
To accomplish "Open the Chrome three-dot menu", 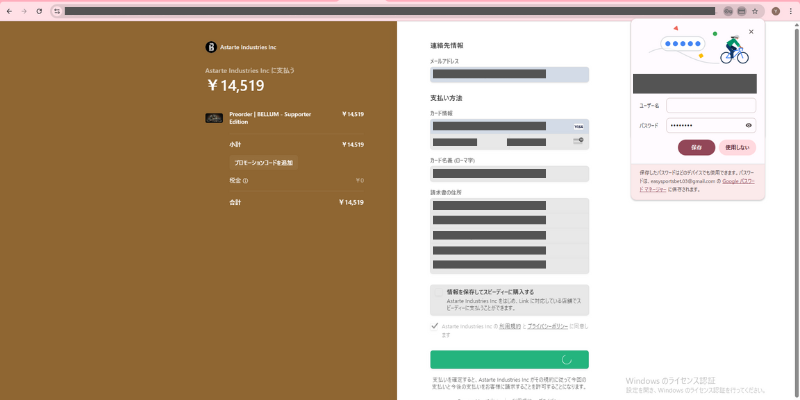I will 791,11.
